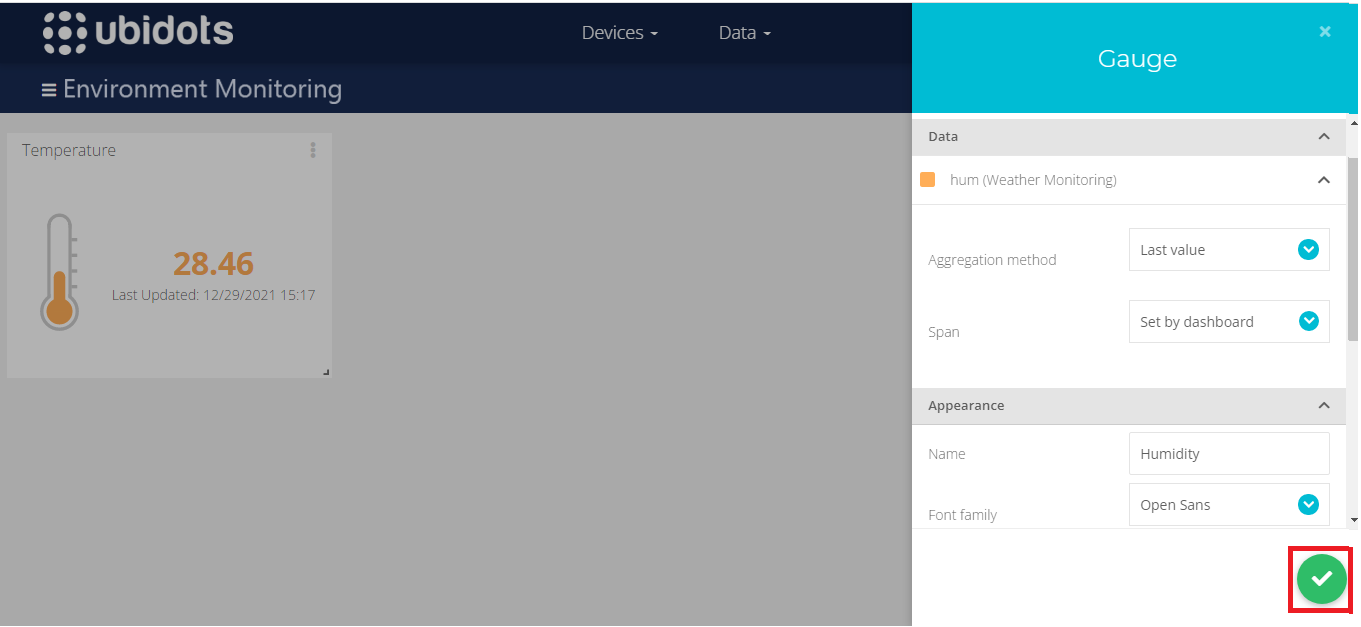Click the green checkmark confirm button
The width and height of the screenshot is (1361, 627).
coord(1321,579)
